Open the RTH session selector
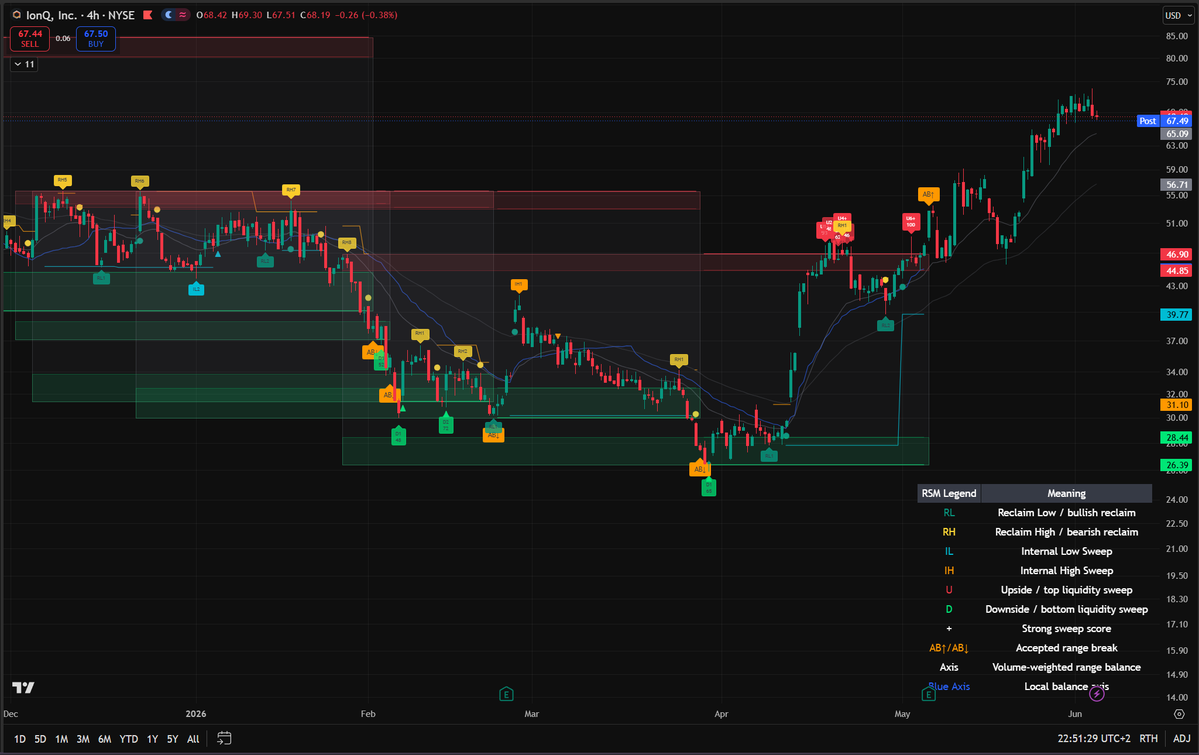This screenshot has width=1199, height=755. tap(1149, 739)
